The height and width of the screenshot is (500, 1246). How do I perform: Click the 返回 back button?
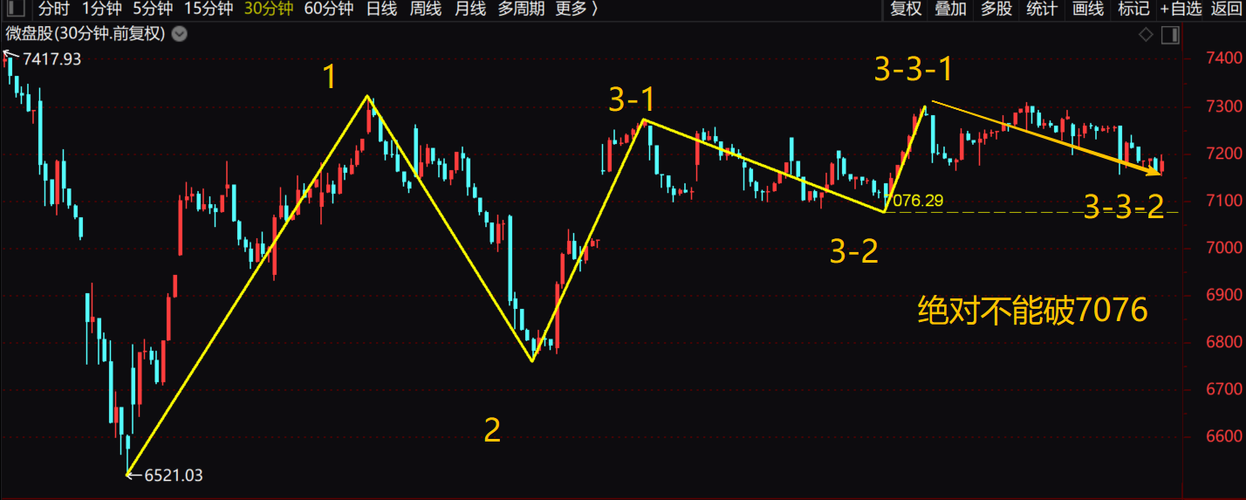(1226, 9)
